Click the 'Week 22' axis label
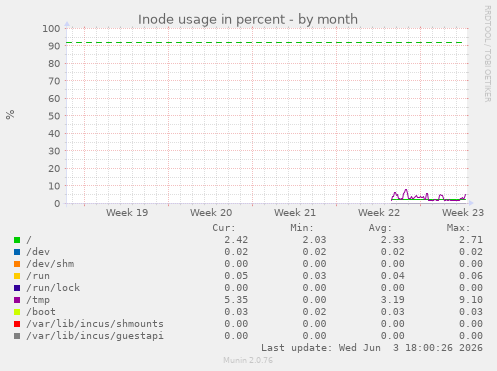 point(379,213)
